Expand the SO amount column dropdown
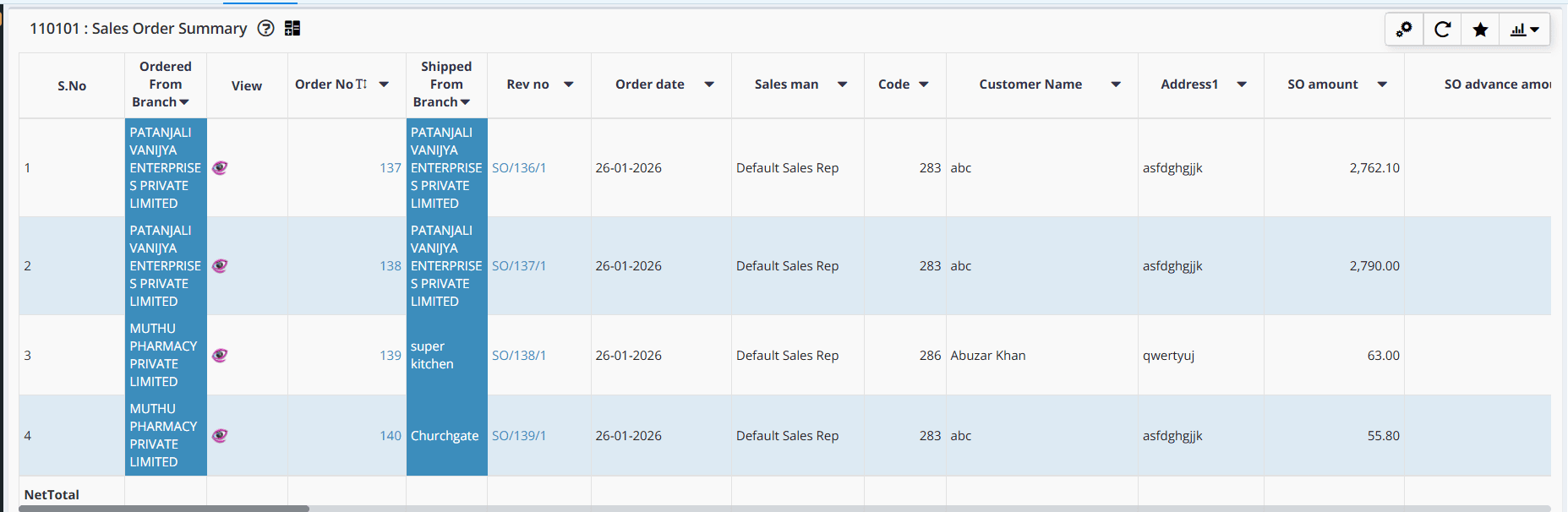 1382,84
